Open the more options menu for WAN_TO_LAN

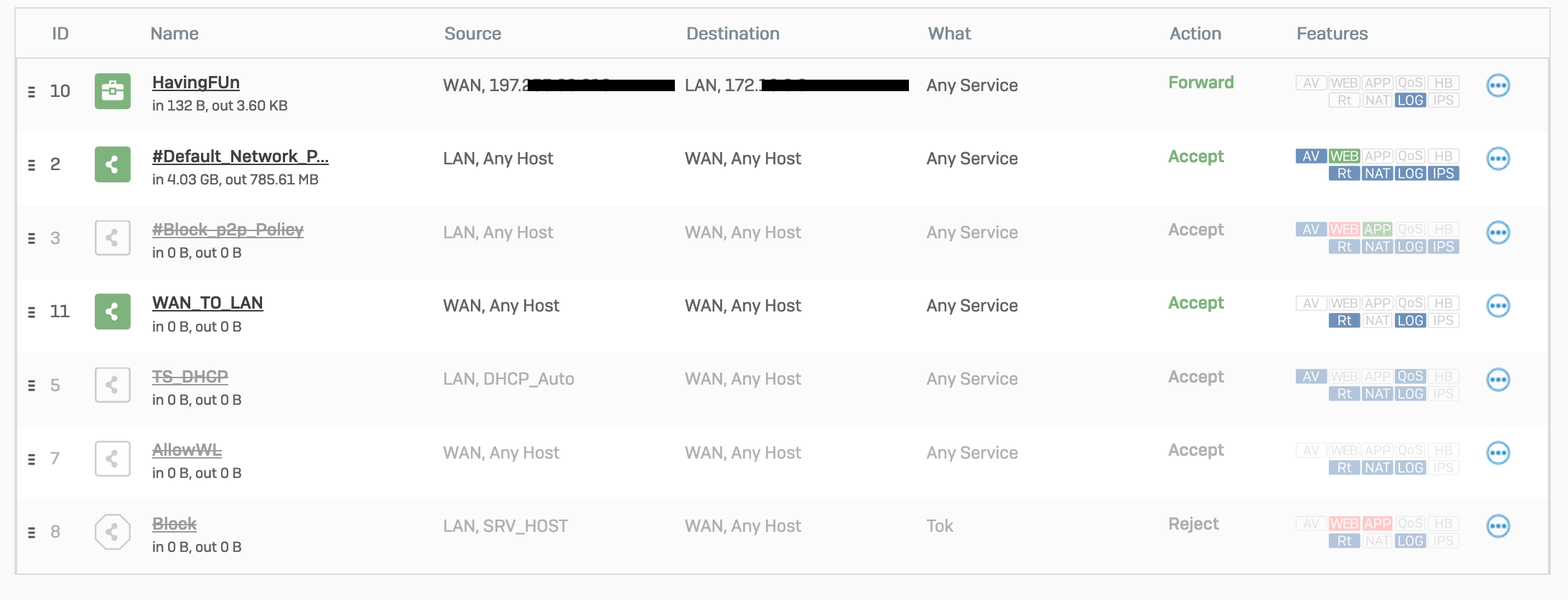[x=1498, y=306]
